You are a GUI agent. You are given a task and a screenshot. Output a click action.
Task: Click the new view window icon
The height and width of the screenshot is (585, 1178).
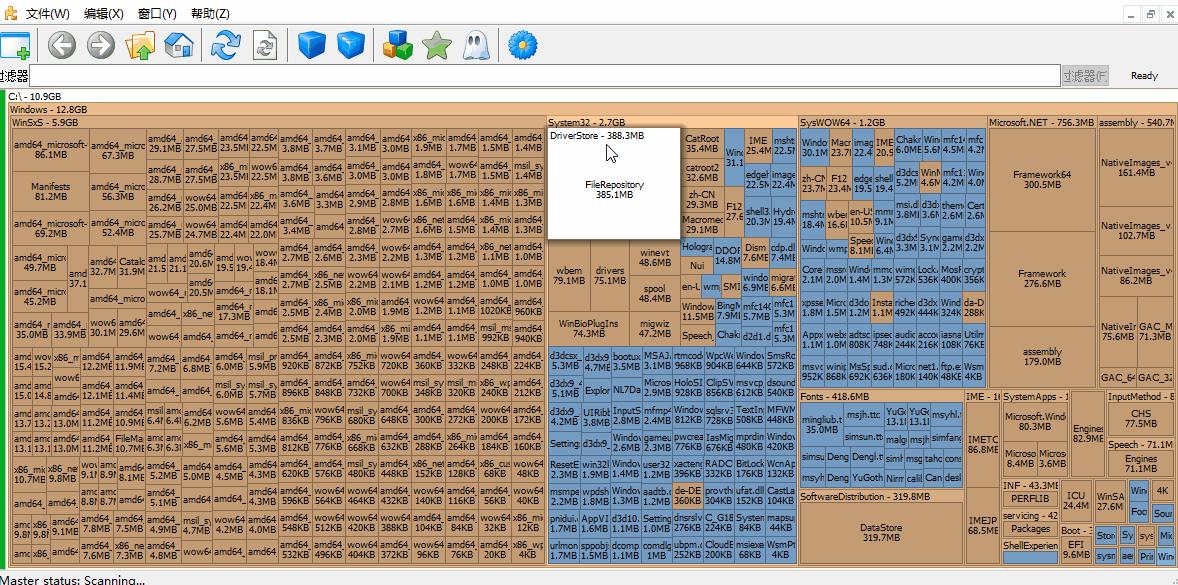(15, 45)
